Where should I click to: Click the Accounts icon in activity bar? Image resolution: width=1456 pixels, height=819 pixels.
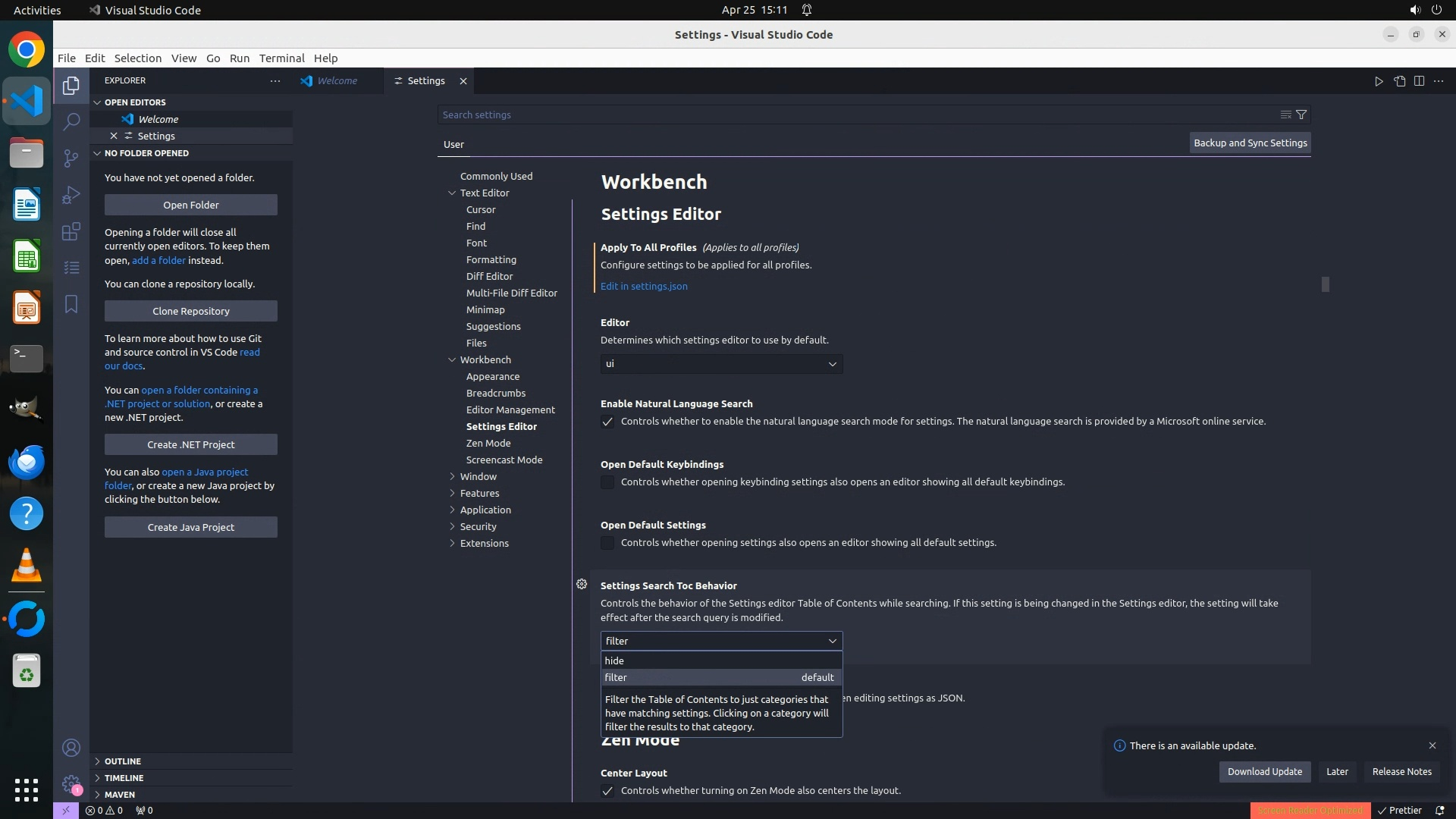click(71, 748)
